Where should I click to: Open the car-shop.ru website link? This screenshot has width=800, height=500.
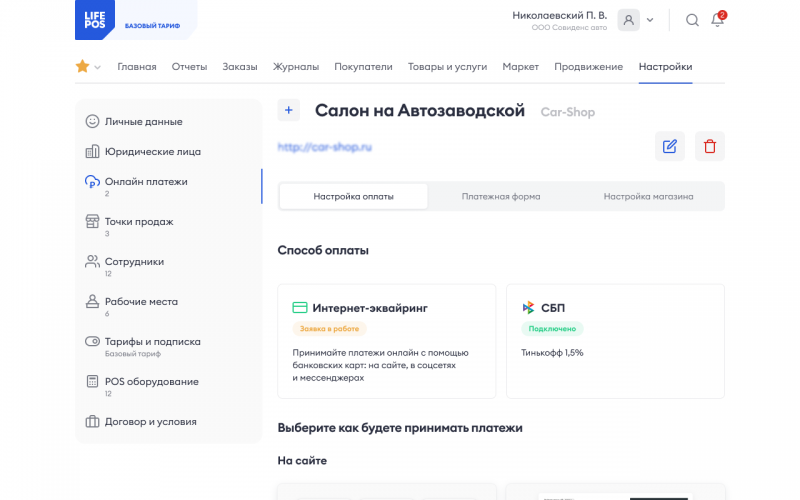[325, 147]
